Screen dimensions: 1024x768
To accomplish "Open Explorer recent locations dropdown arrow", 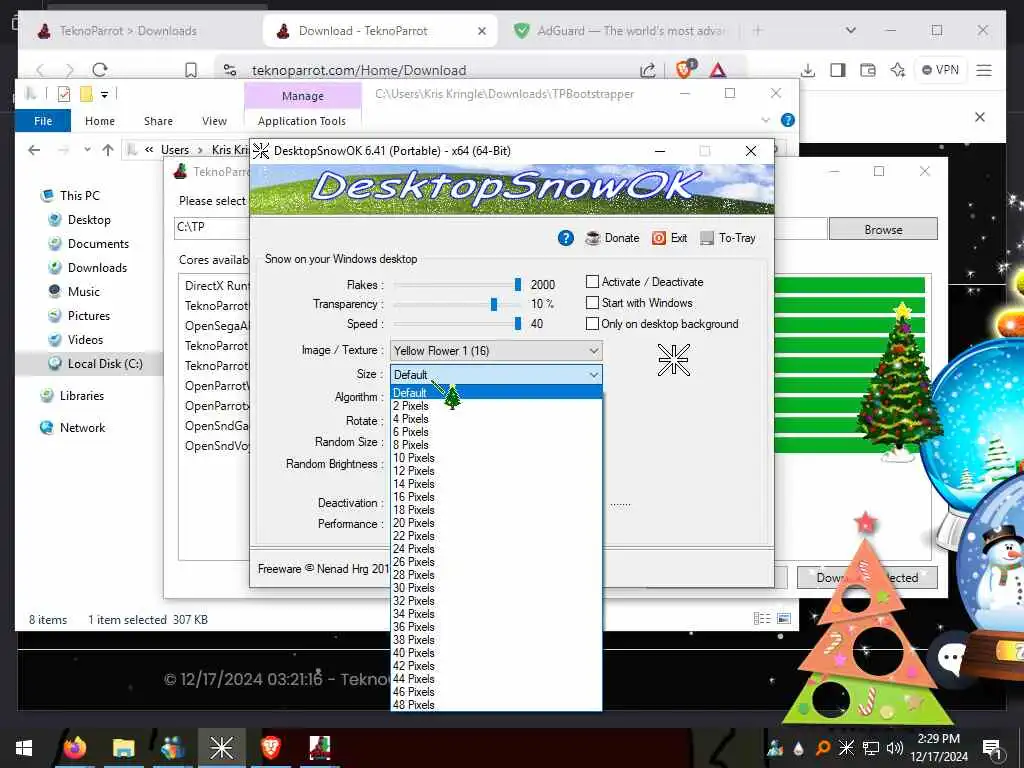I will coord(87,150).
